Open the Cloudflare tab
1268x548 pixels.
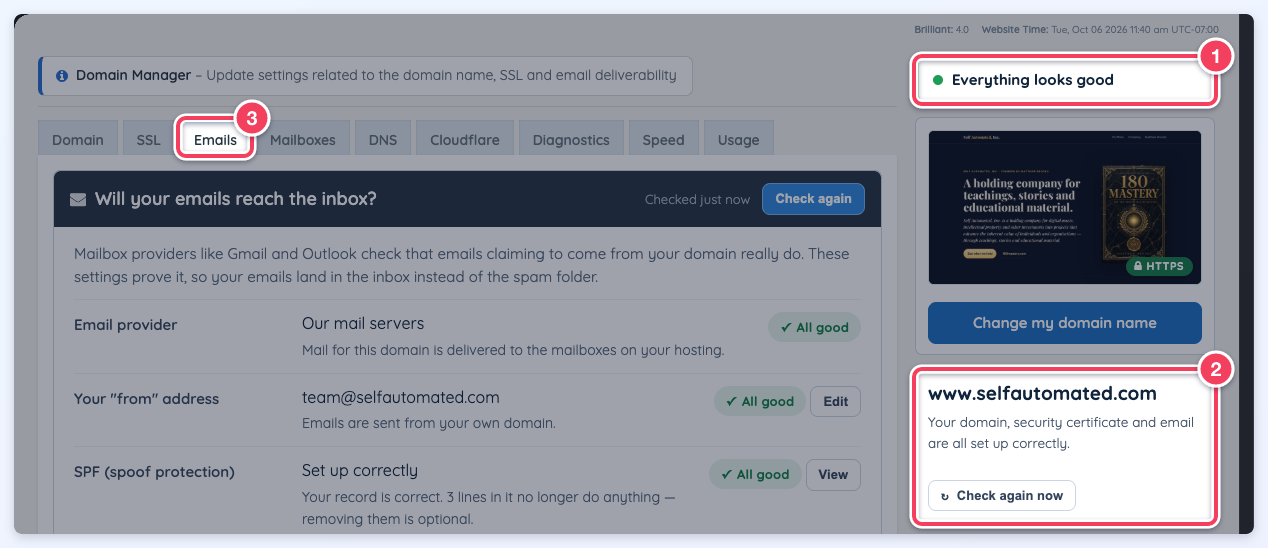tap(465, 140)
